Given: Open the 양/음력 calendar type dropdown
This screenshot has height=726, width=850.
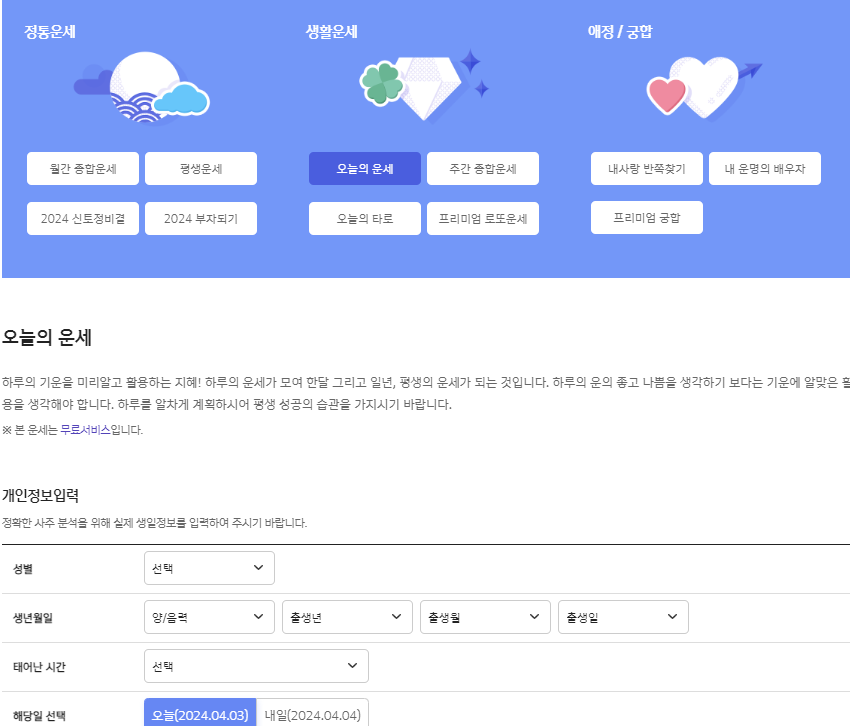Looking at the screenshot, I should [209, 616].
